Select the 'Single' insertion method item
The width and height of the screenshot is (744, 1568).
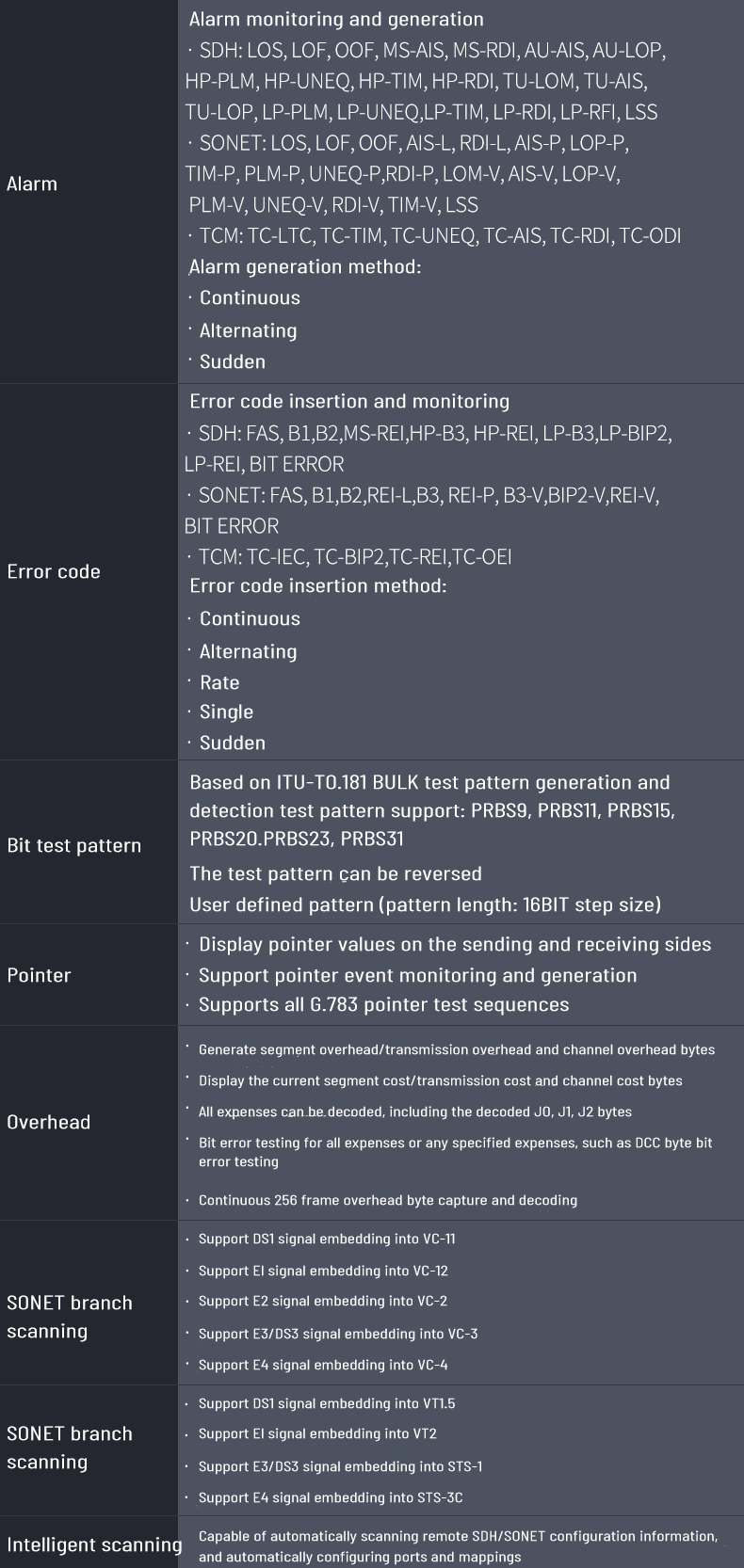coord(226,712)
